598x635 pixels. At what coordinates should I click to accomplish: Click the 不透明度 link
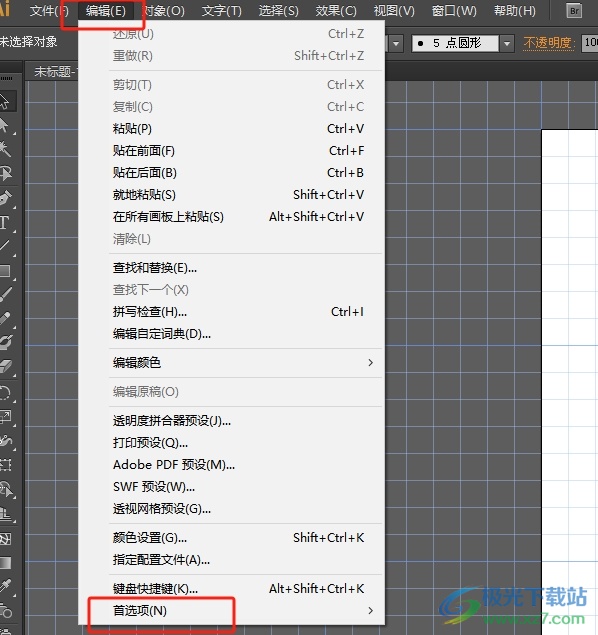(x=549, y=43)
